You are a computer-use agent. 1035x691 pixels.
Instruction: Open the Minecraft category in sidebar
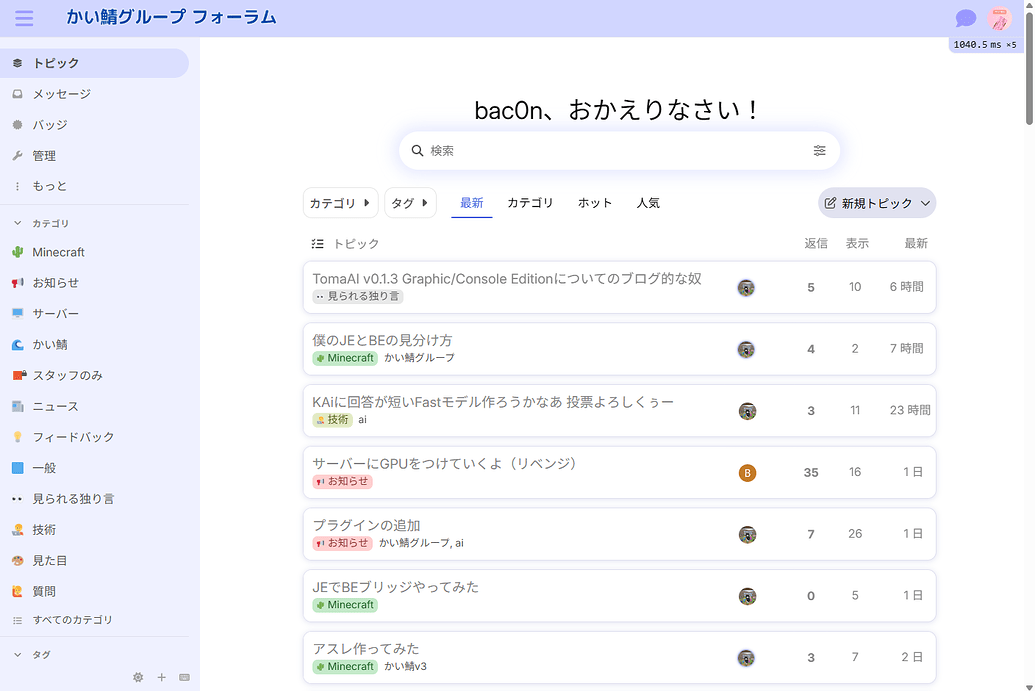58,252
